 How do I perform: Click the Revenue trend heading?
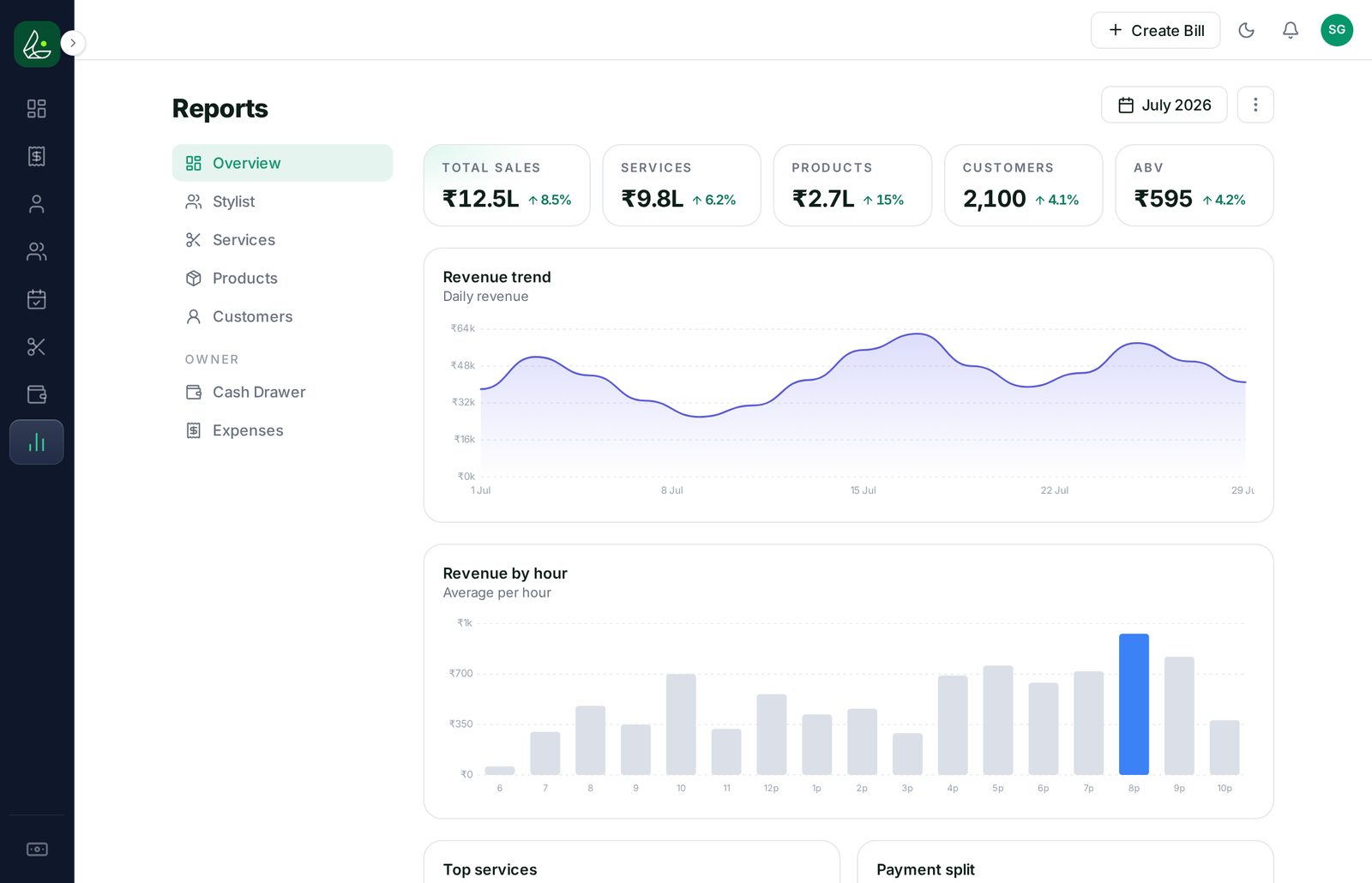coord(496,277)
